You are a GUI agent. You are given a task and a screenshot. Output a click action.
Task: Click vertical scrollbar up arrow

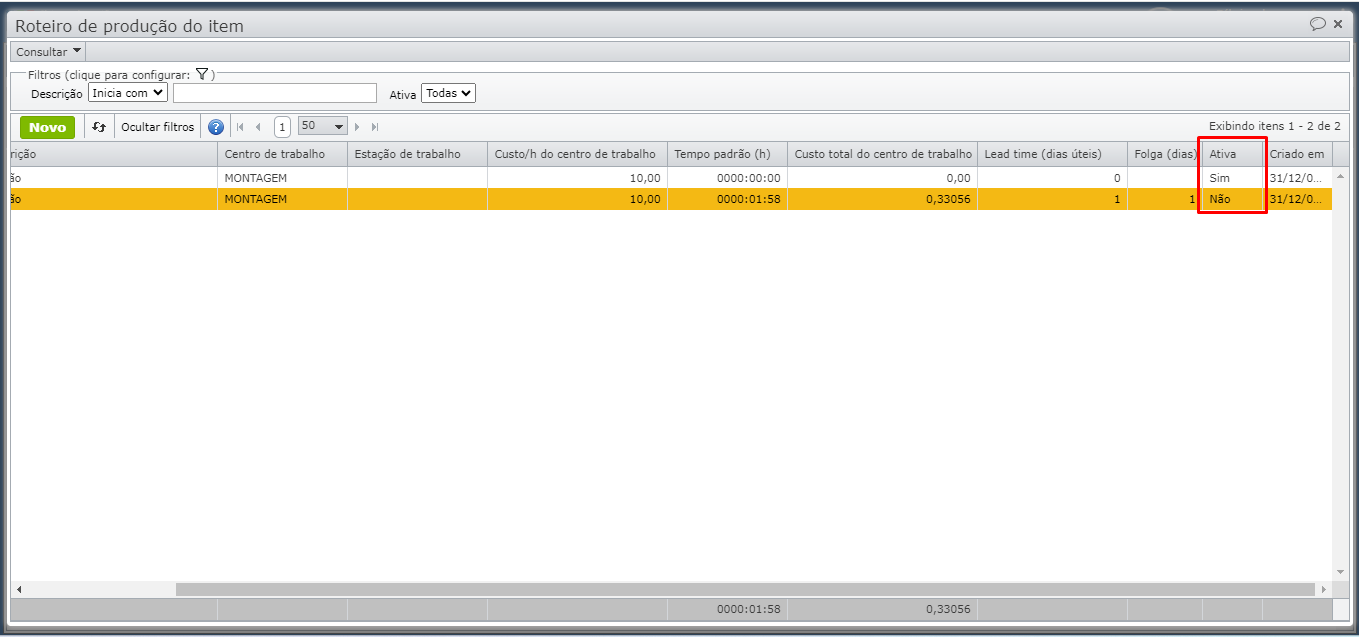coord(1340,175)
